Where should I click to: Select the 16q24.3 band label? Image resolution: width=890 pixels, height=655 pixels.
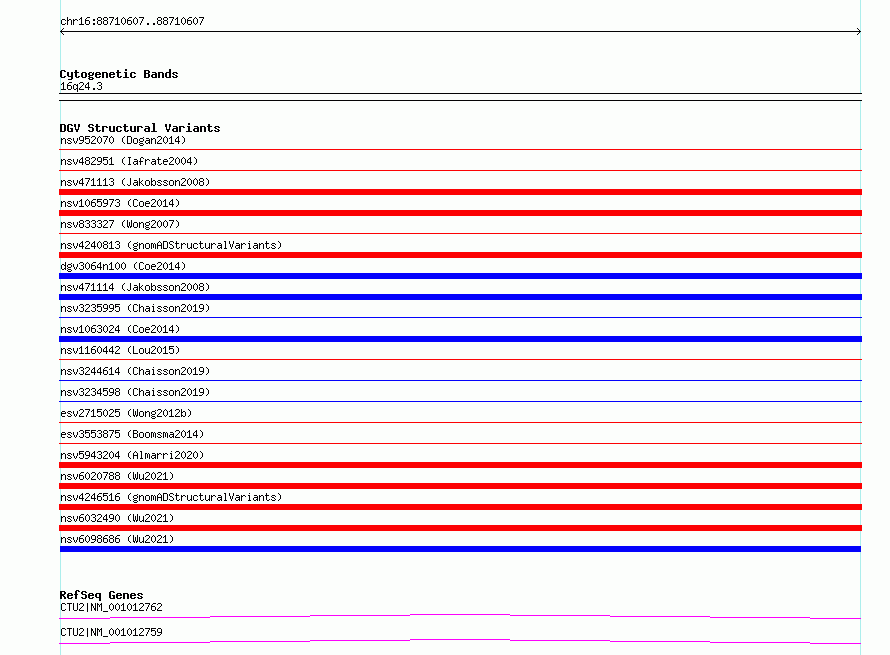(81, 86)
